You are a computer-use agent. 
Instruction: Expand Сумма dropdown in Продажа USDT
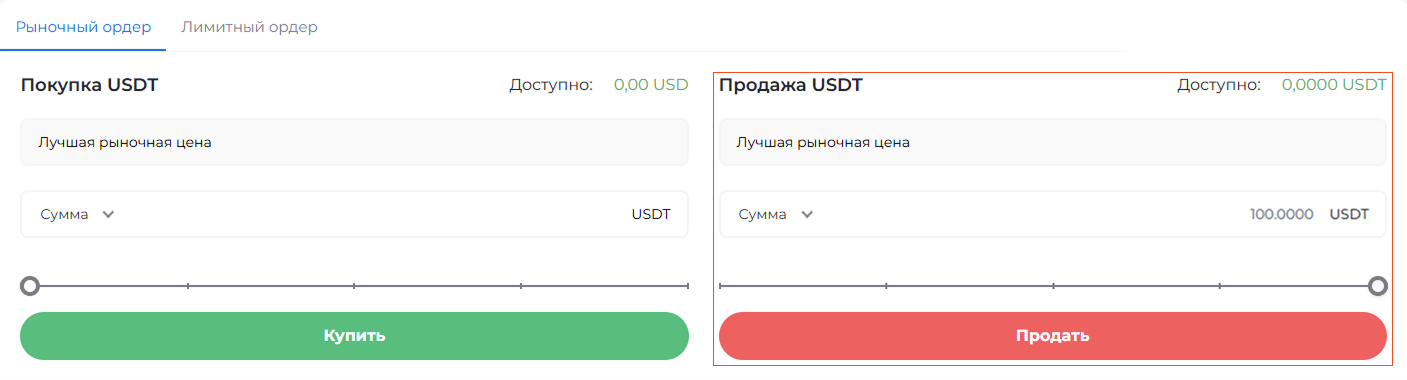775,214
